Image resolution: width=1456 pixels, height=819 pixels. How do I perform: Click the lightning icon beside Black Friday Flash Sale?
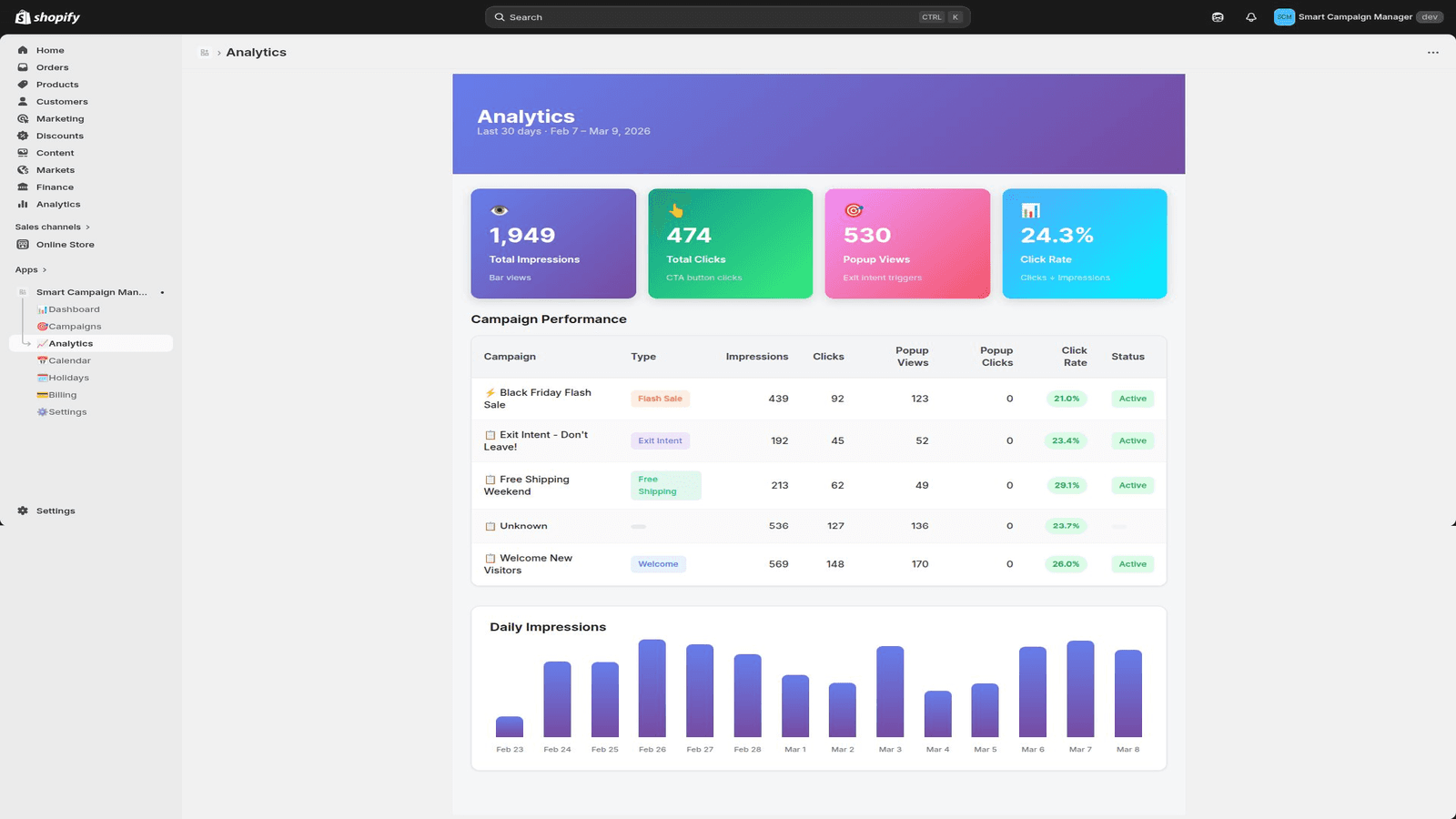tap(490, 393)
